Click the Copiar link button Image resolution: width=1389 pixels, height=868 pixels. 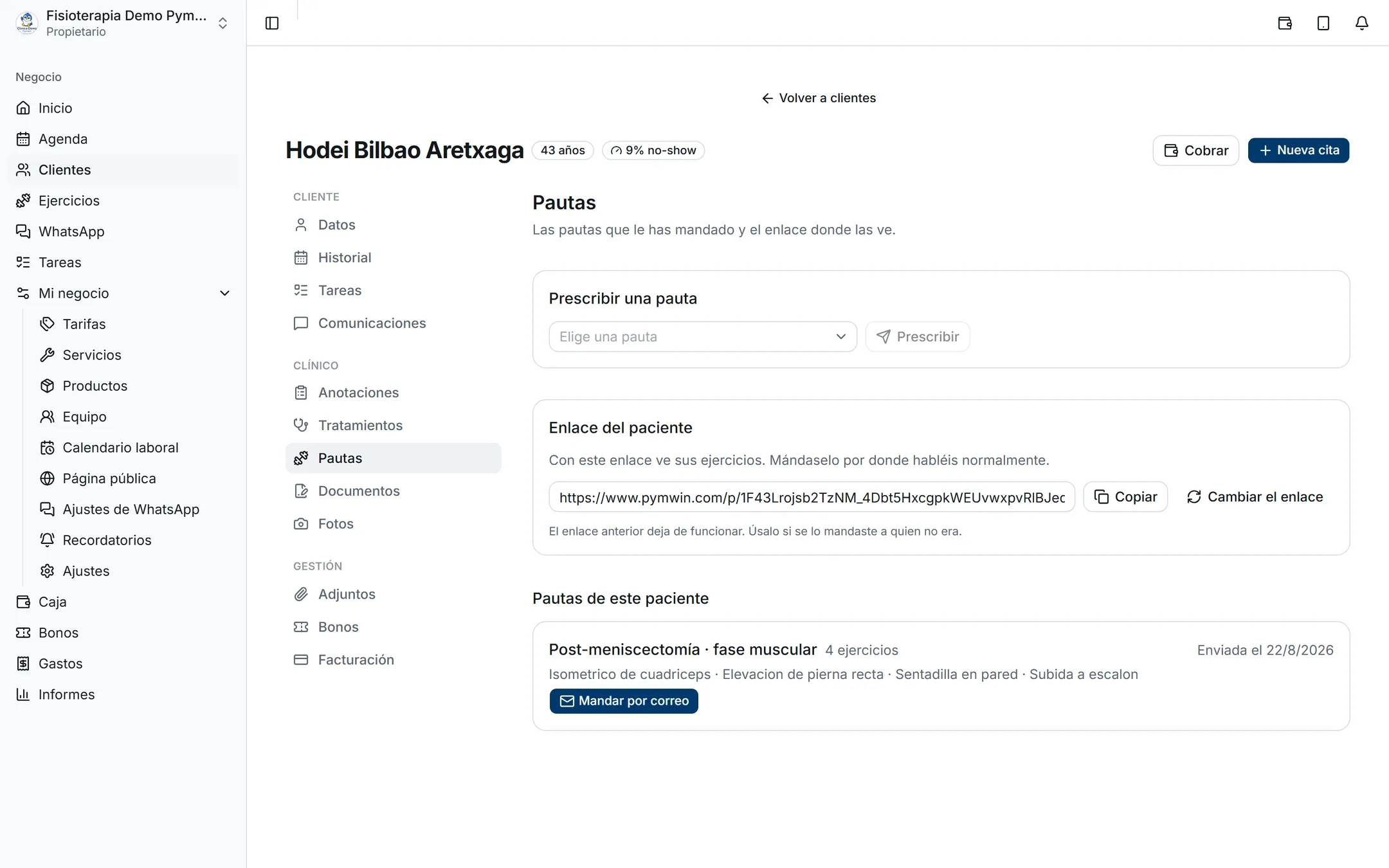tap(1125, 497)
